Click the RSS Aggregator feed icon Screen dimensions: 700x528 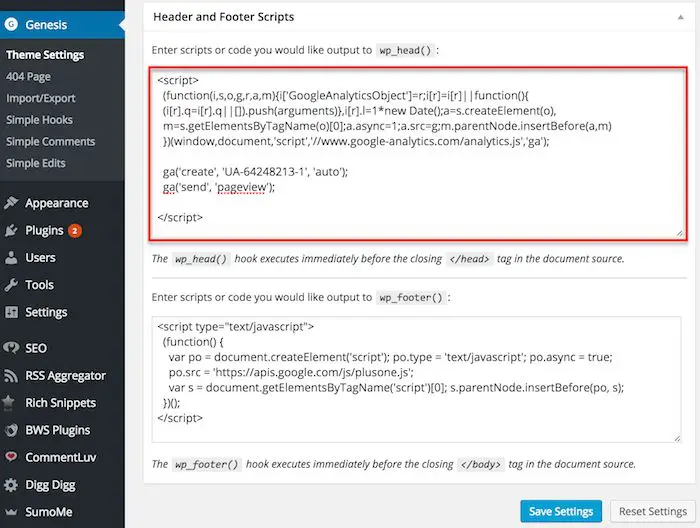point(11,376)
